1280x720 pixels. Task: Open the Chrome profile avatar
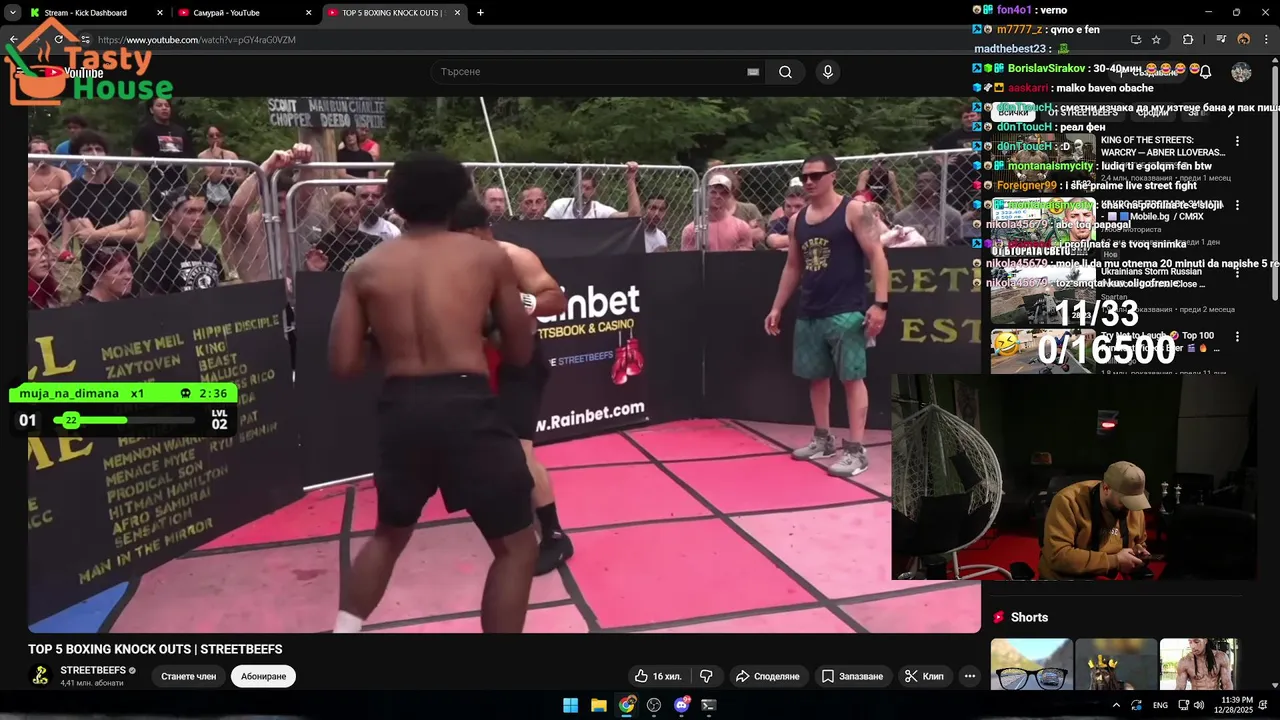(x=1244, y=39)
